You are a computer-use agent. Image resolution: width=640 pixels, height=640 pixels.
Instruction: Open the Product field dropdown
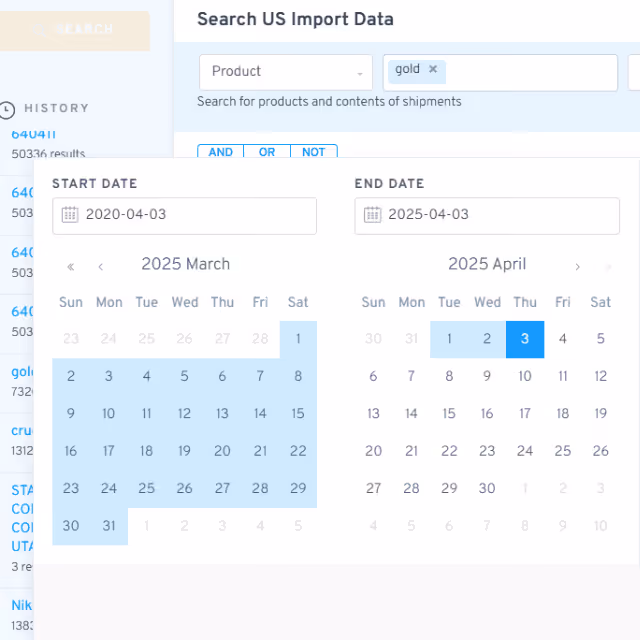[286, 72]
